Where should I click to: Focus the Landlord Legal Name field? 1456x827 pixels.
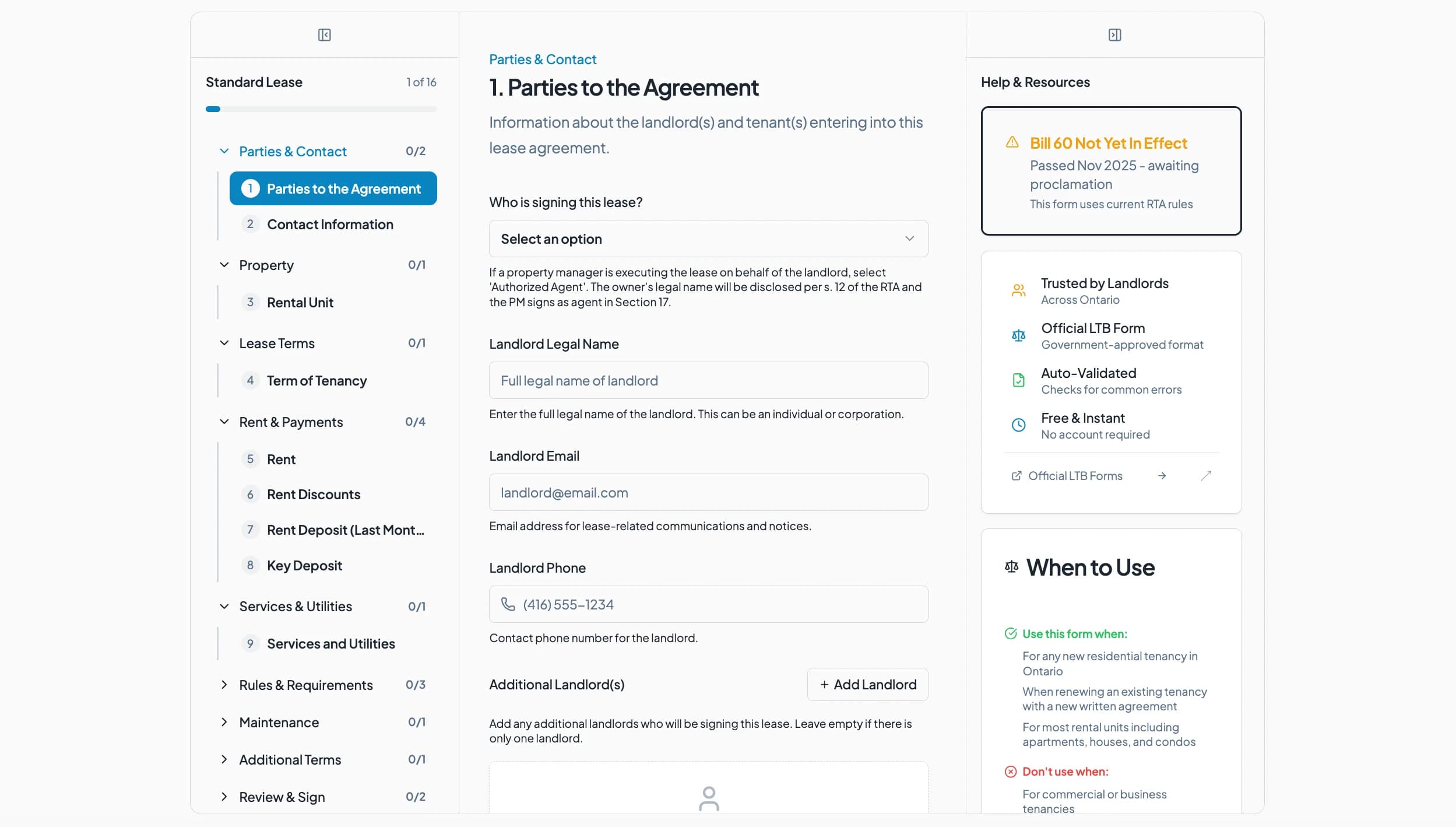pyautogui.click(x=708, y=380)
